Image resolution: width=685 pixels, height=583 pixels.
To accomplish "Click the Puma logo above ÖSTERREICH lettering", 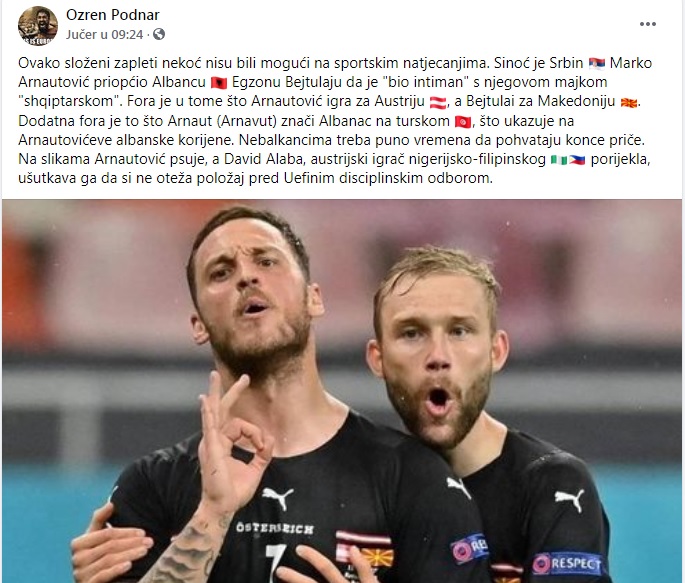I will click(x=277, y=498).
